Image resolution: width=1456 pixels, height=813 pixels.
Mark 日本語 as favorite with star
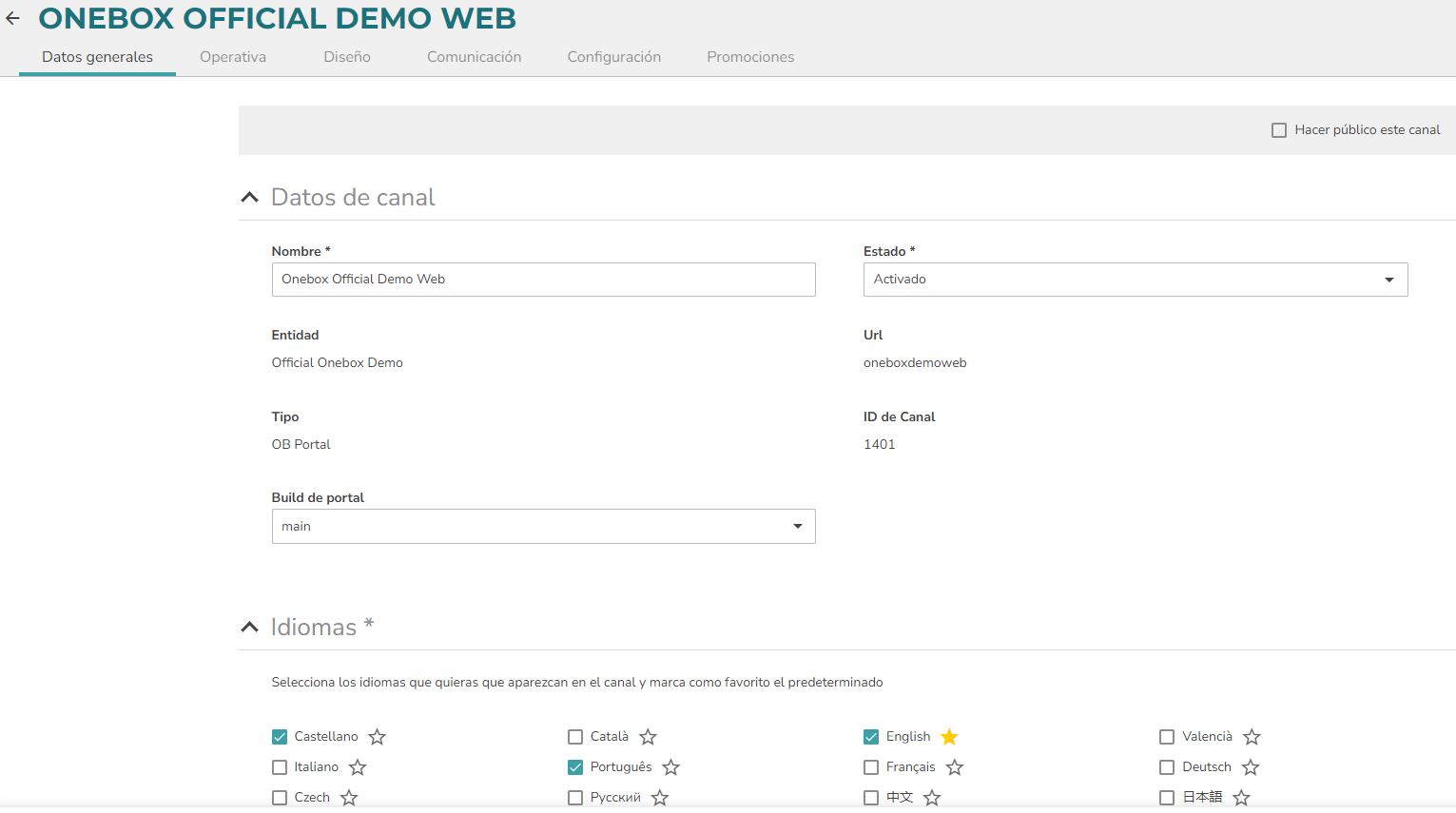1241,798
